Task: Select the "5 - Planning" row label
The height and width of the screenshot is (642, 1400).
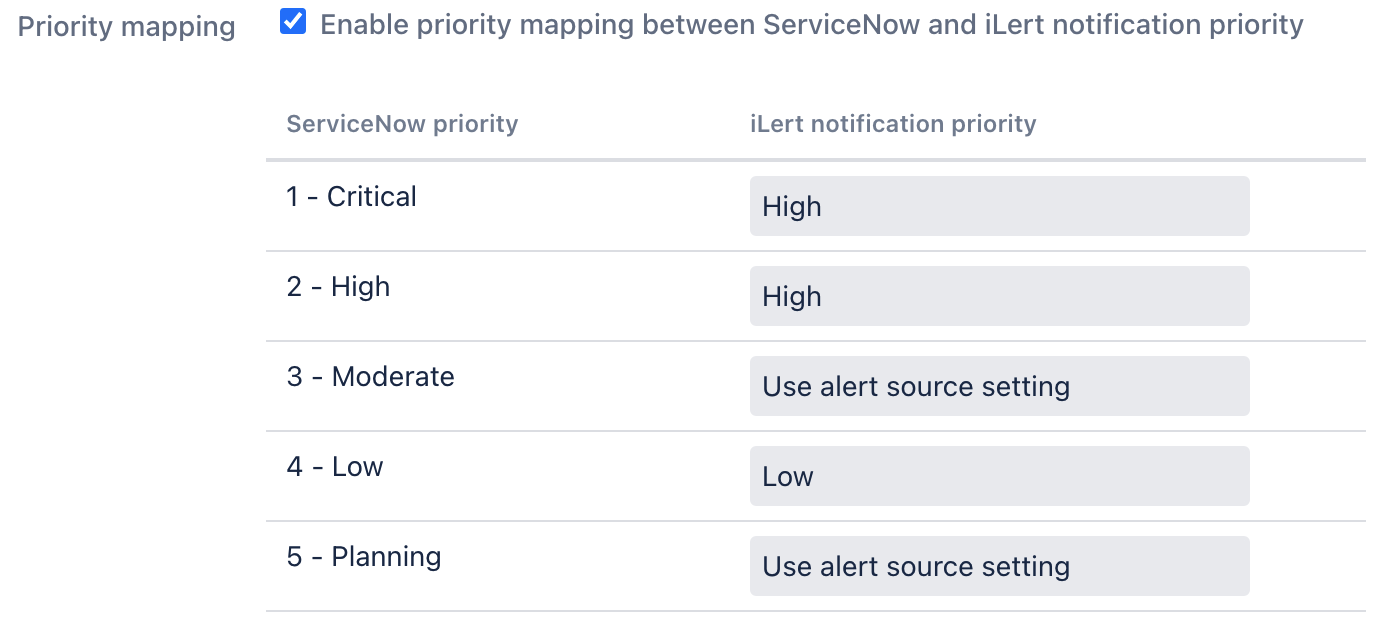Action: (x=364, y=557)
